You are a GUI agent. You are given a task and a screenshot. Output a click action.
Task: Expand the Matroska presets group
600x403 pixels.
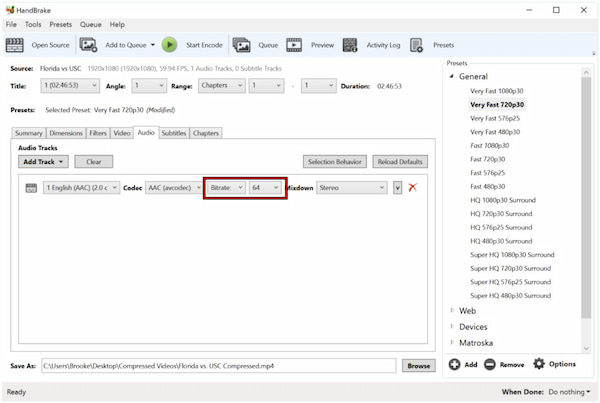(x=452, y=343)
